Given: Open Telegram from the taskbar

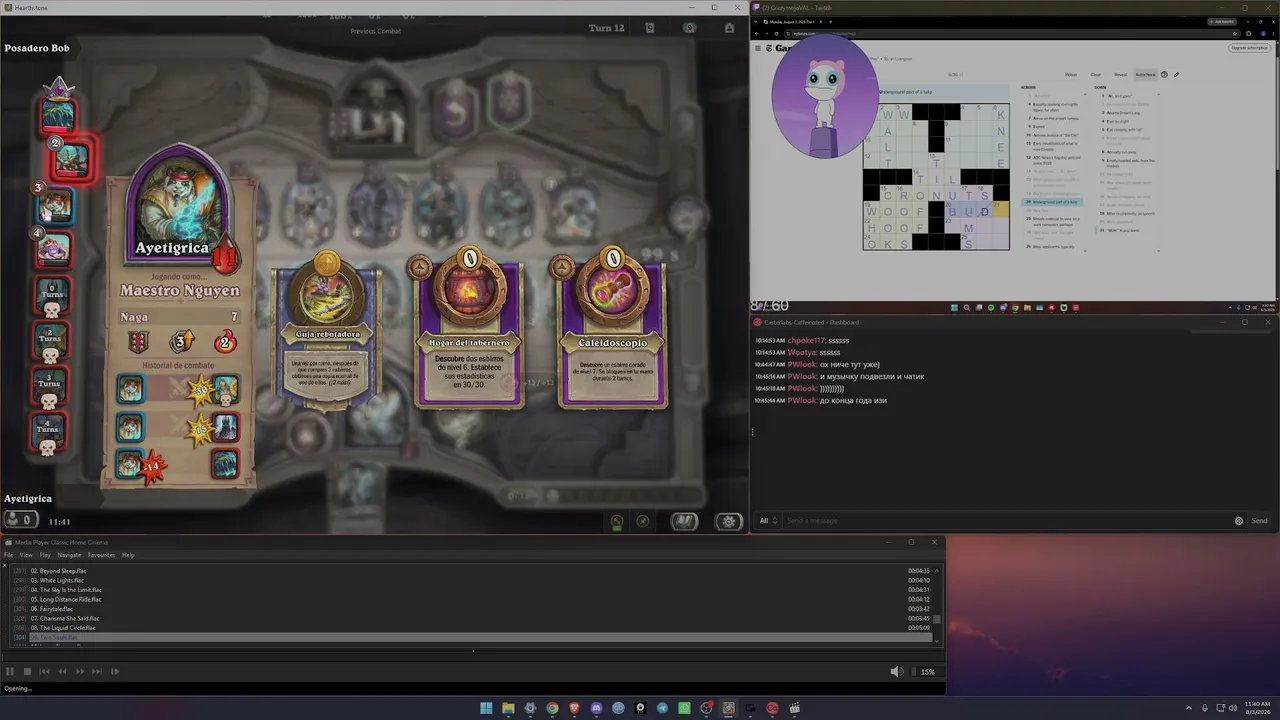Looking at the screenshot, I should tap(662, 708).
